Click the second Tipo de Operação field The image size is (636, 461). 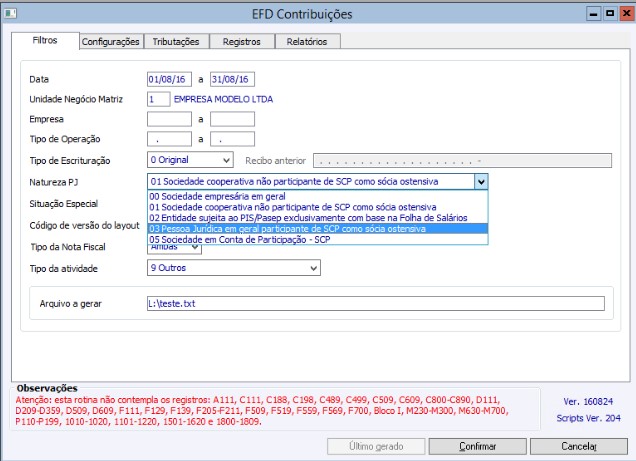pyautogui.click(x=232, y=139)
